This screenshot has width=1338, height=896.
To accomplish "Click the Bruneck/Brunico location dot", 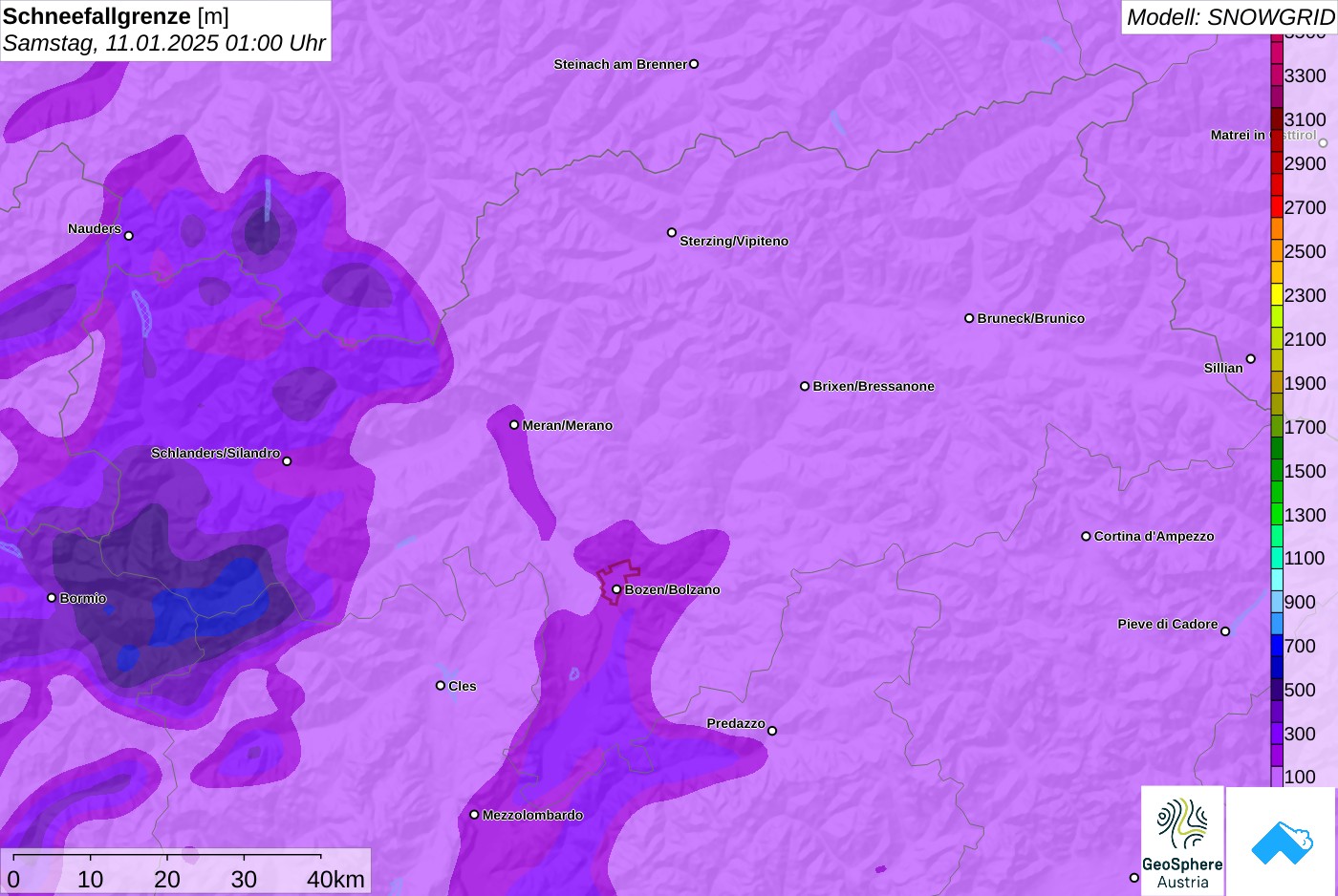I will coord(969,318).
